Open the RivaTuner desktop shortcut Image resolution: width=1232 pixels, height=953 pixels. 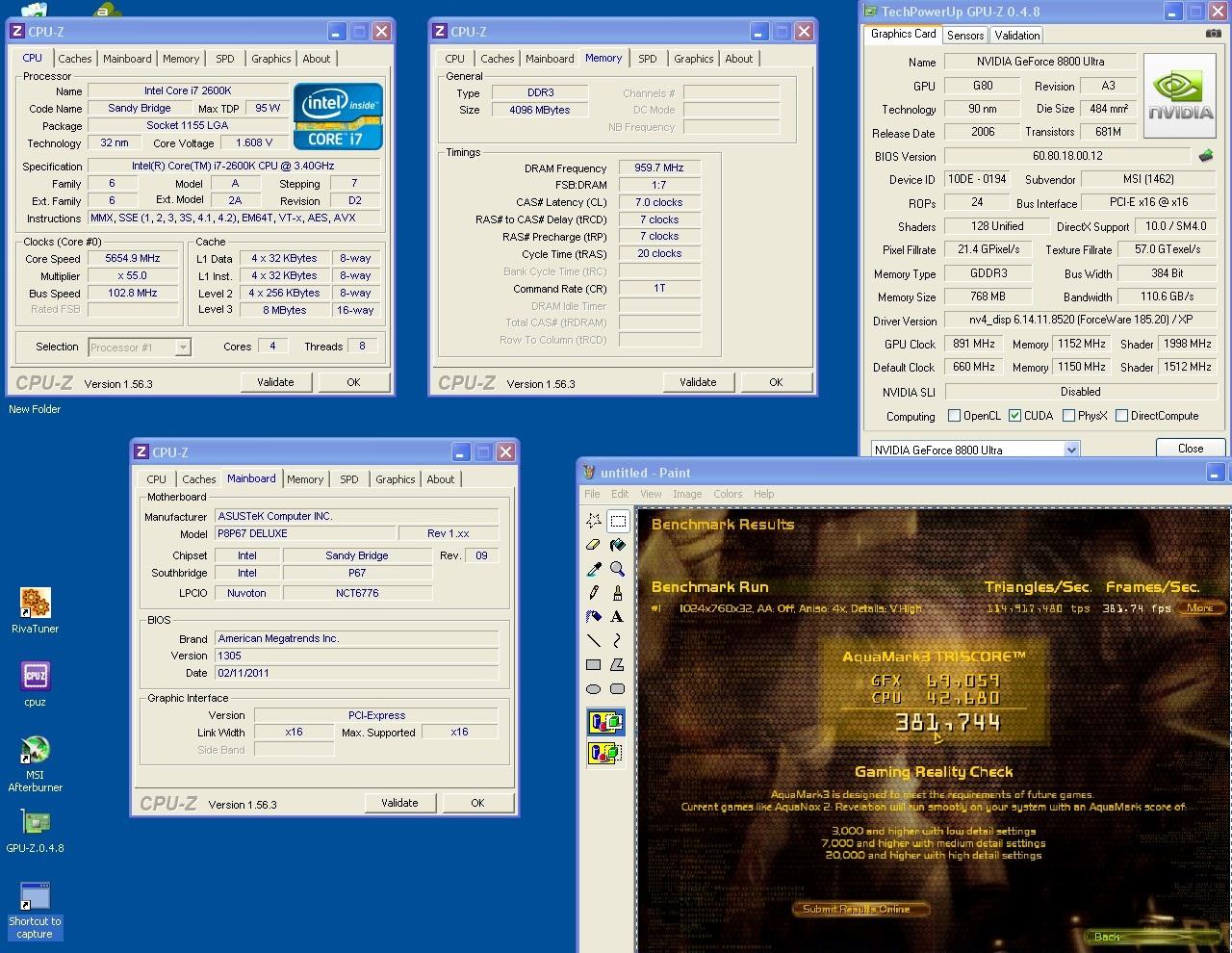35,611
